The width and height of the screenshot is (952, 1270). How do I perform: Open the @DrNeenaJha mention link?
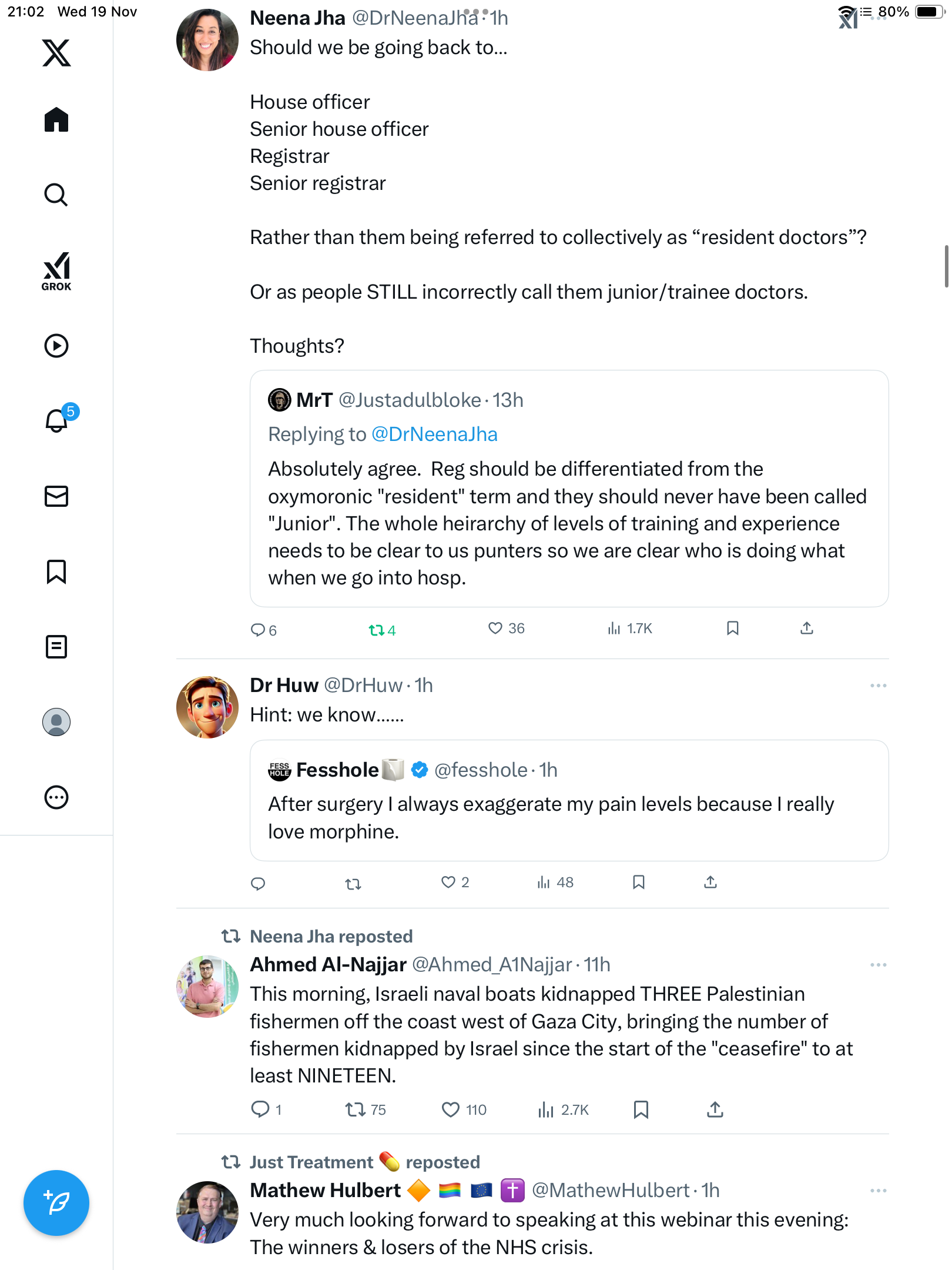coord(434,435)
